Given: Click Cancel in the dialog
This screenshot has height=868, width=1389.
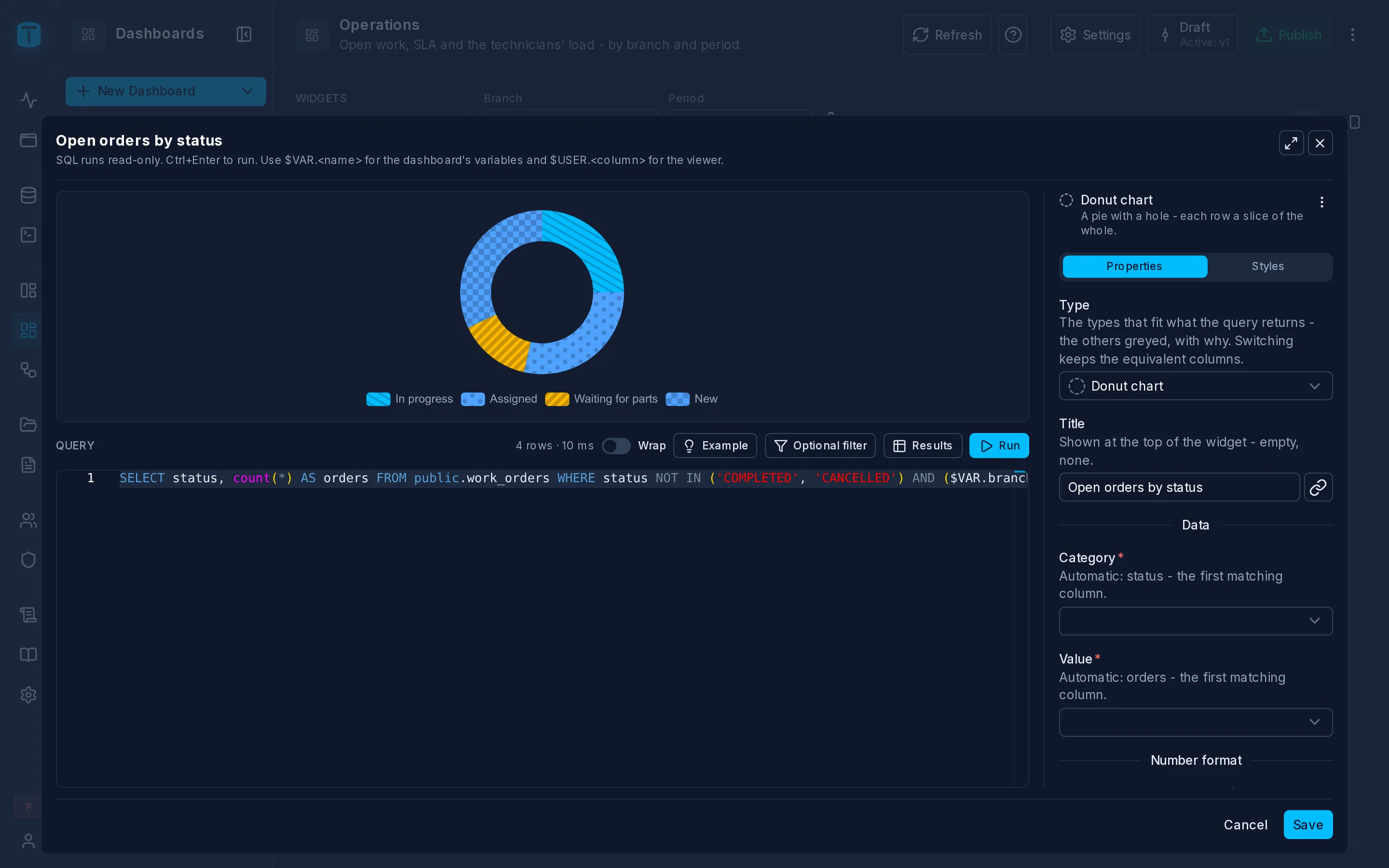Looking at the screenshot, I should [x=1245, y=825].
